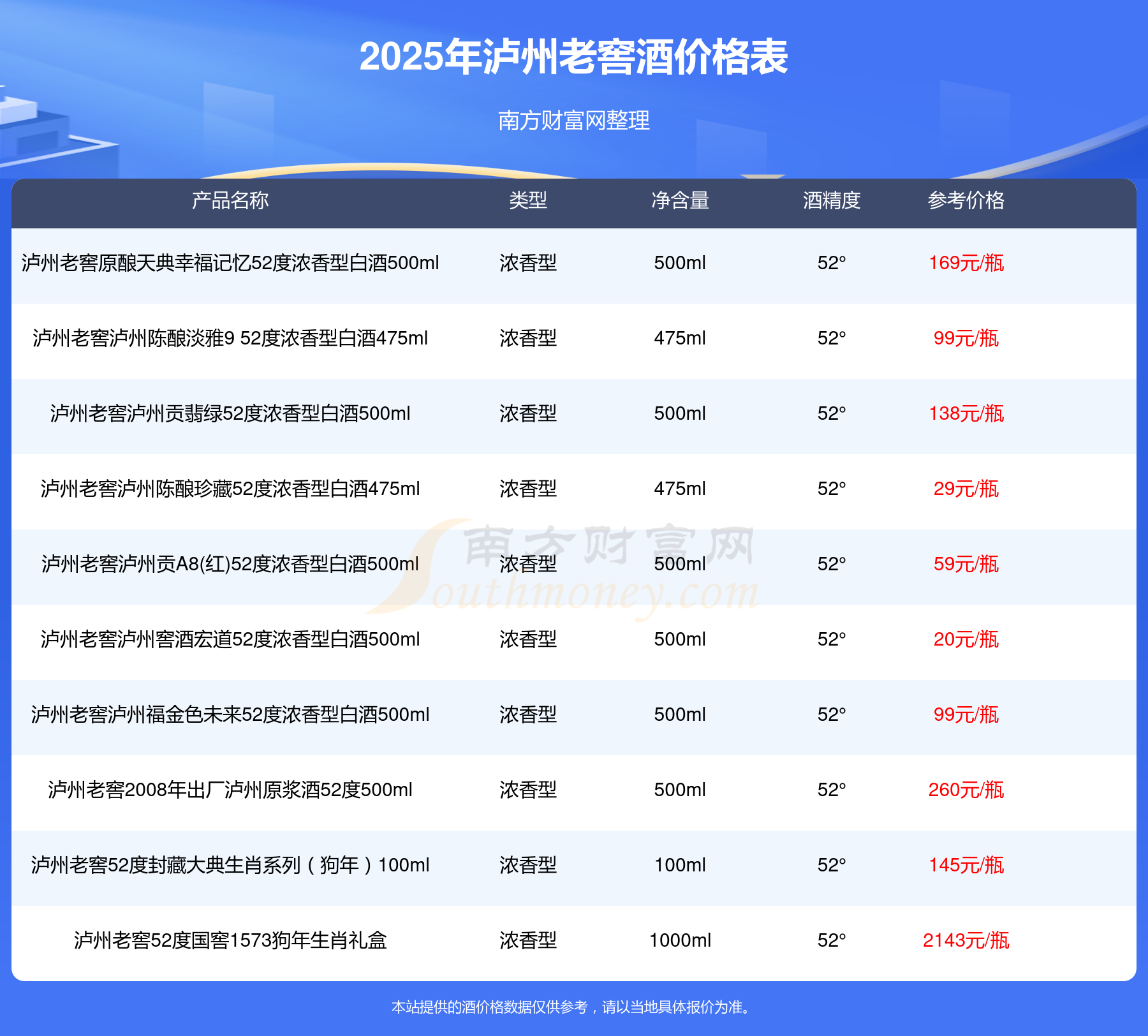
Task: Select the price "169元/瓶"
Action: click(966, 263)
